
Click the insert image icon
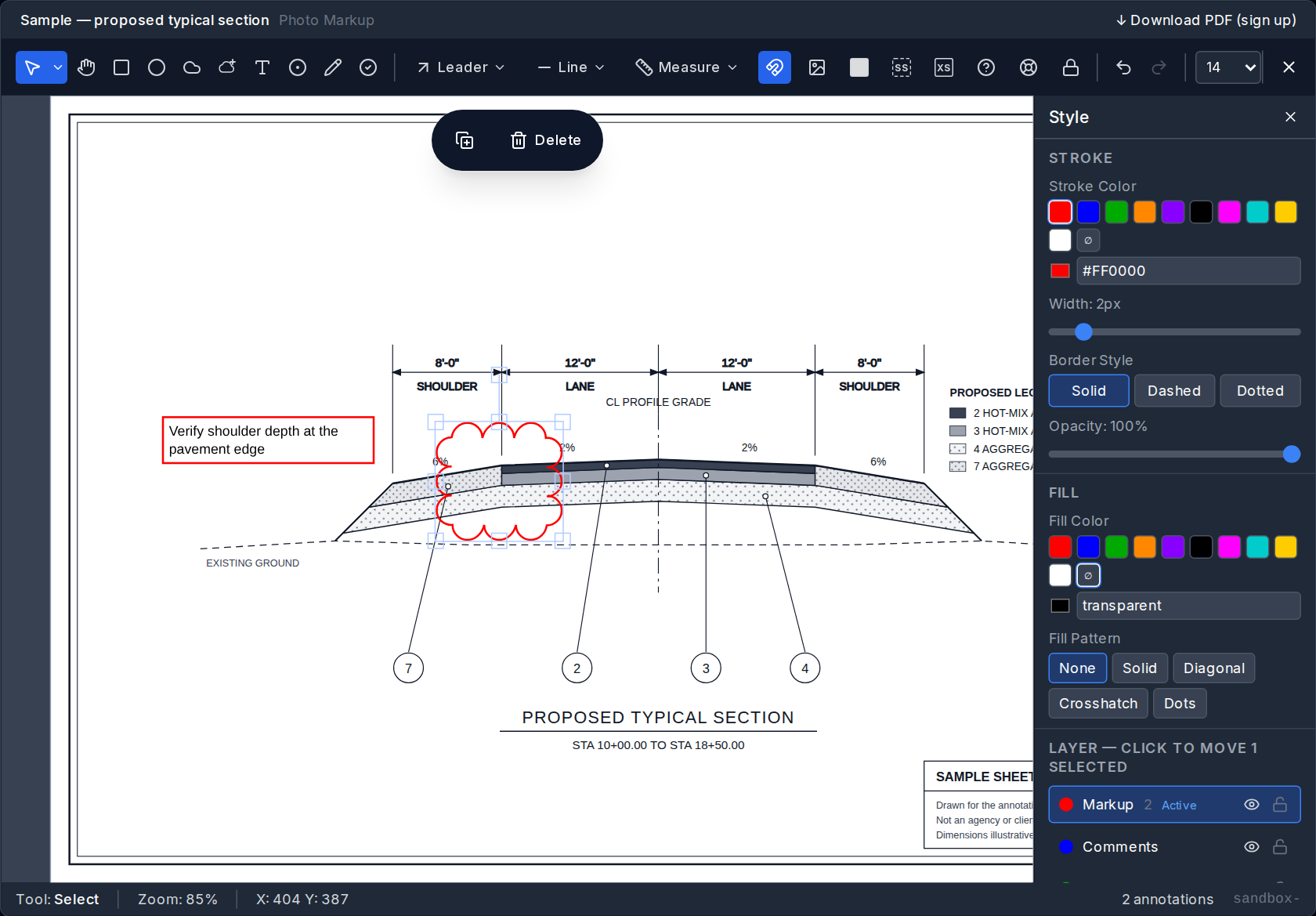coord(817,67)
